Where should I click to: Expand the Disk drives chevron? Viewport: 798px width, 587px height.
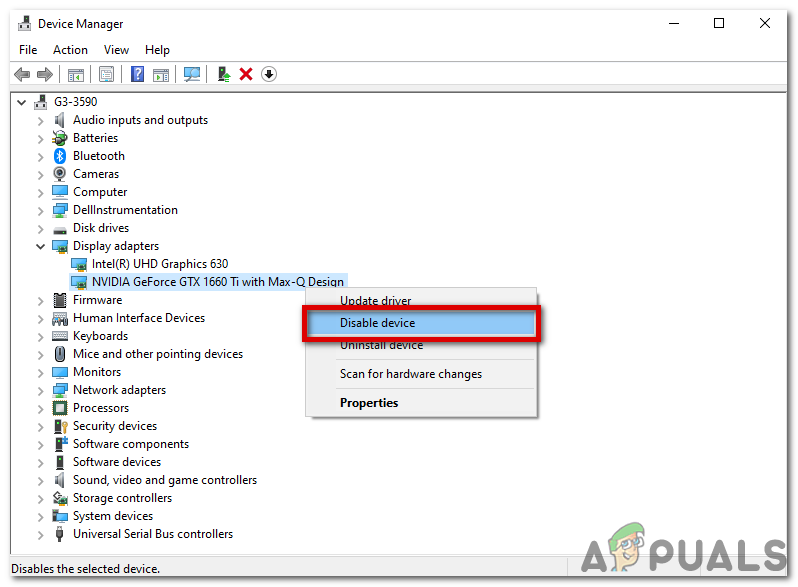pos(41,229)
